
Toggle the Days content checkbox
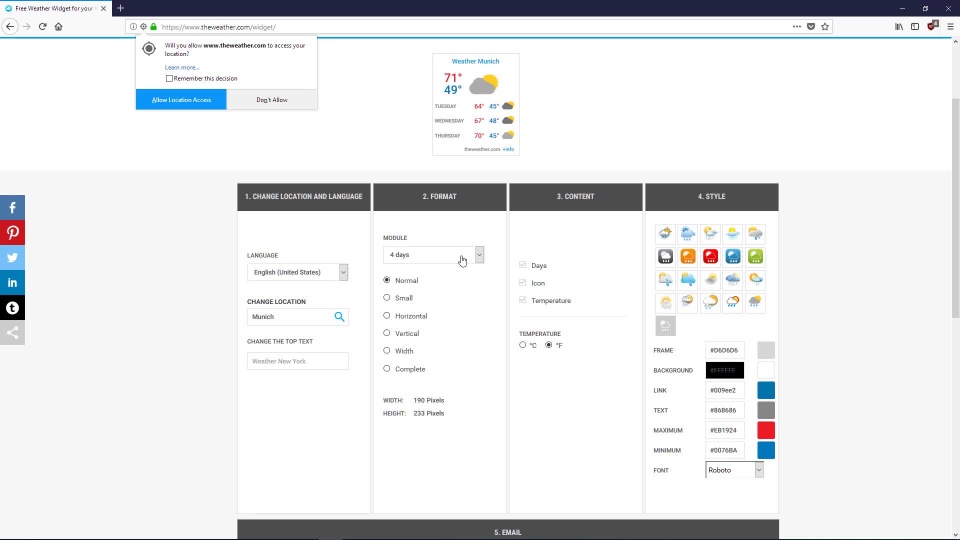pos(522,264)
